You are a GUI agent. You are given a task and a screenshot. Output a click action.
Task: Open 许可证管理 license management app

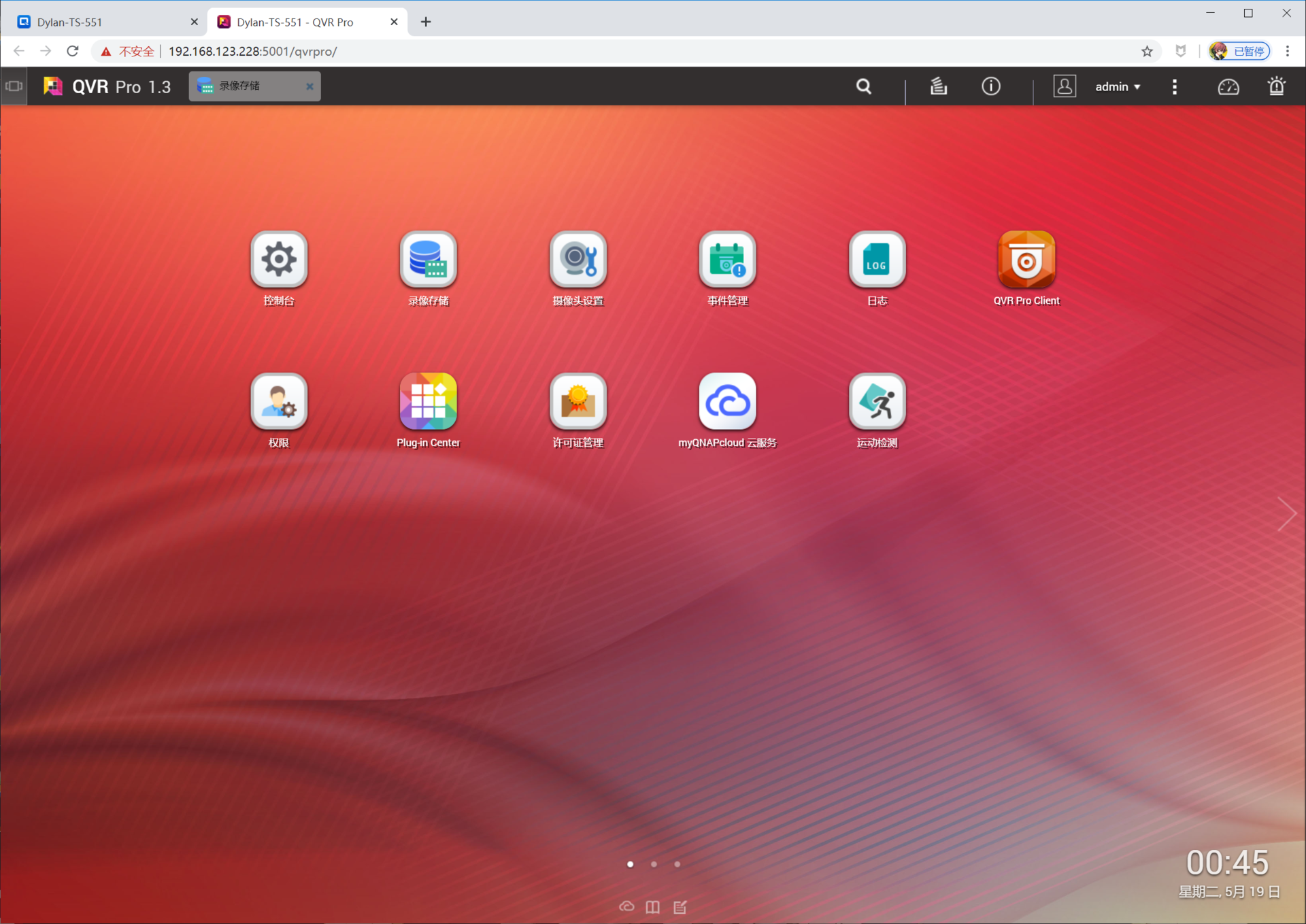click(577, 401)
